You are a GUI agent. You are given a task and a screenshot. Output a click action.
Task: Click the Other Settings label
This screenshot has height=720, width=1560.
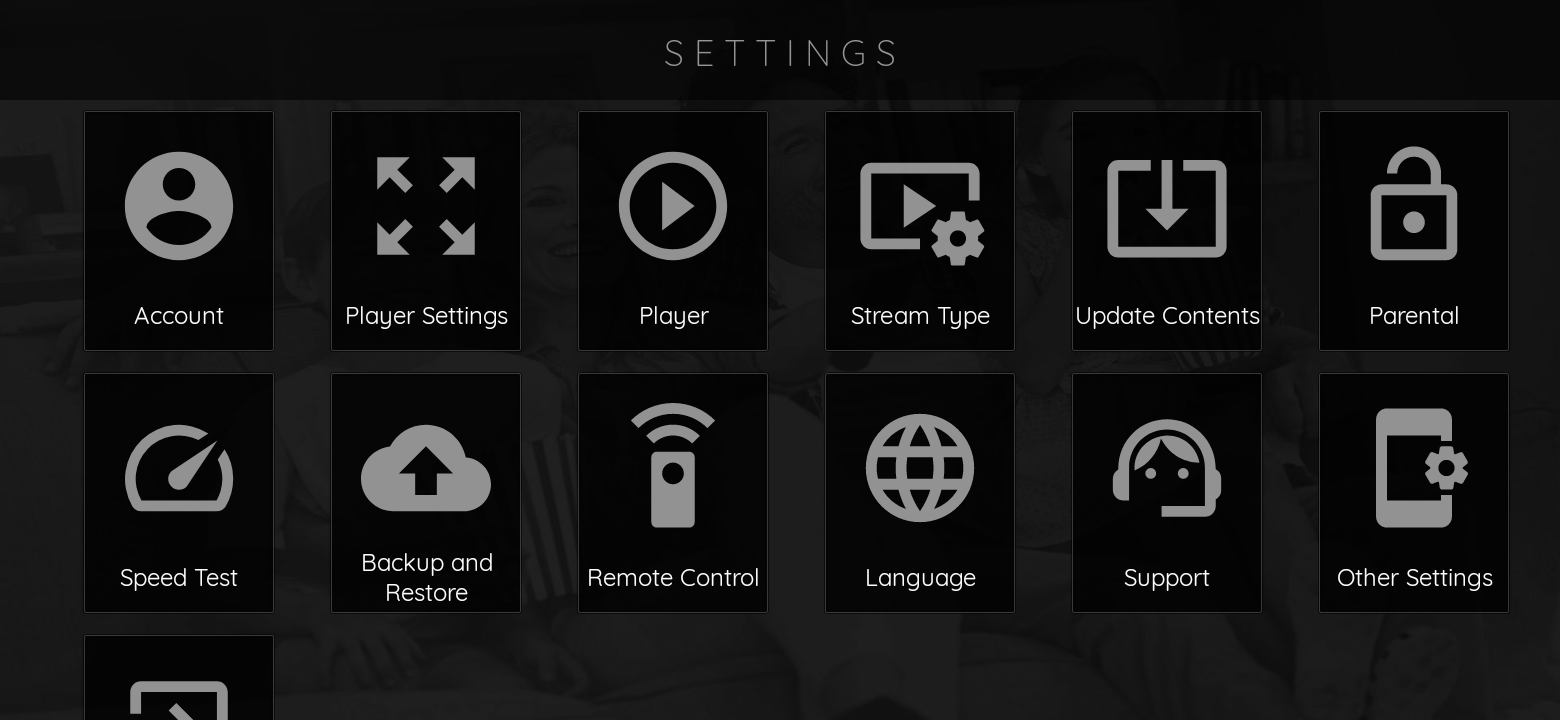click(x=1414, y=578)
